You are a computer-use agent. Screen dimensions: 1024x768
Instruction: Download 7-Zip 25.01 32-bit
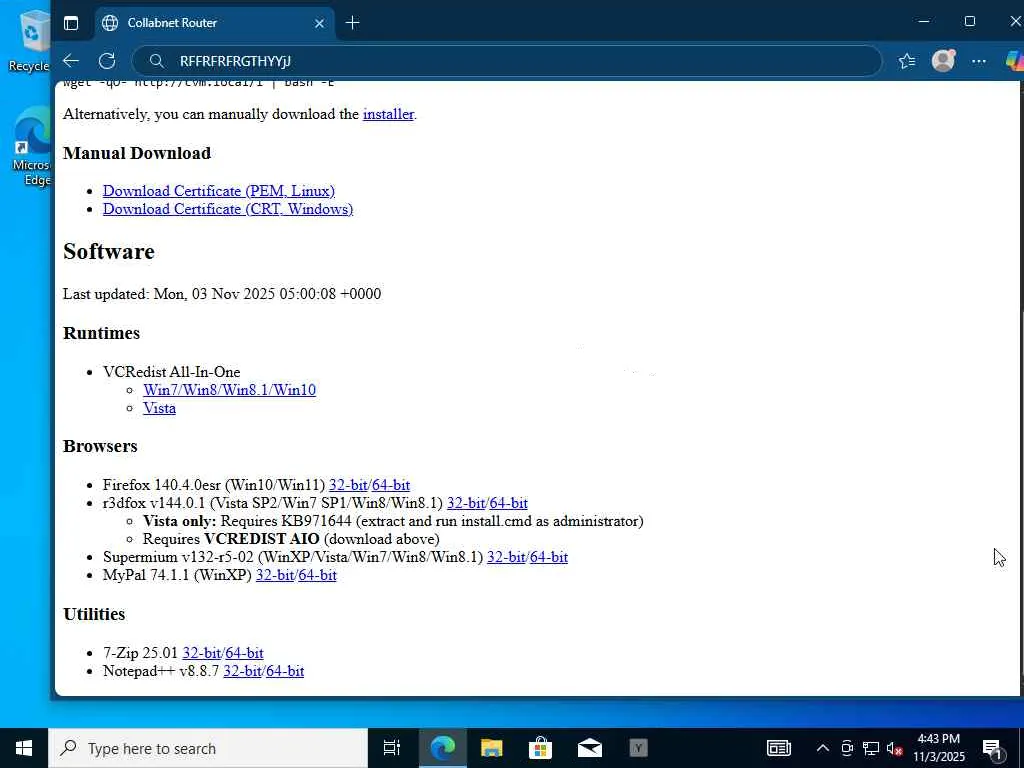click(x=202, y=653)
